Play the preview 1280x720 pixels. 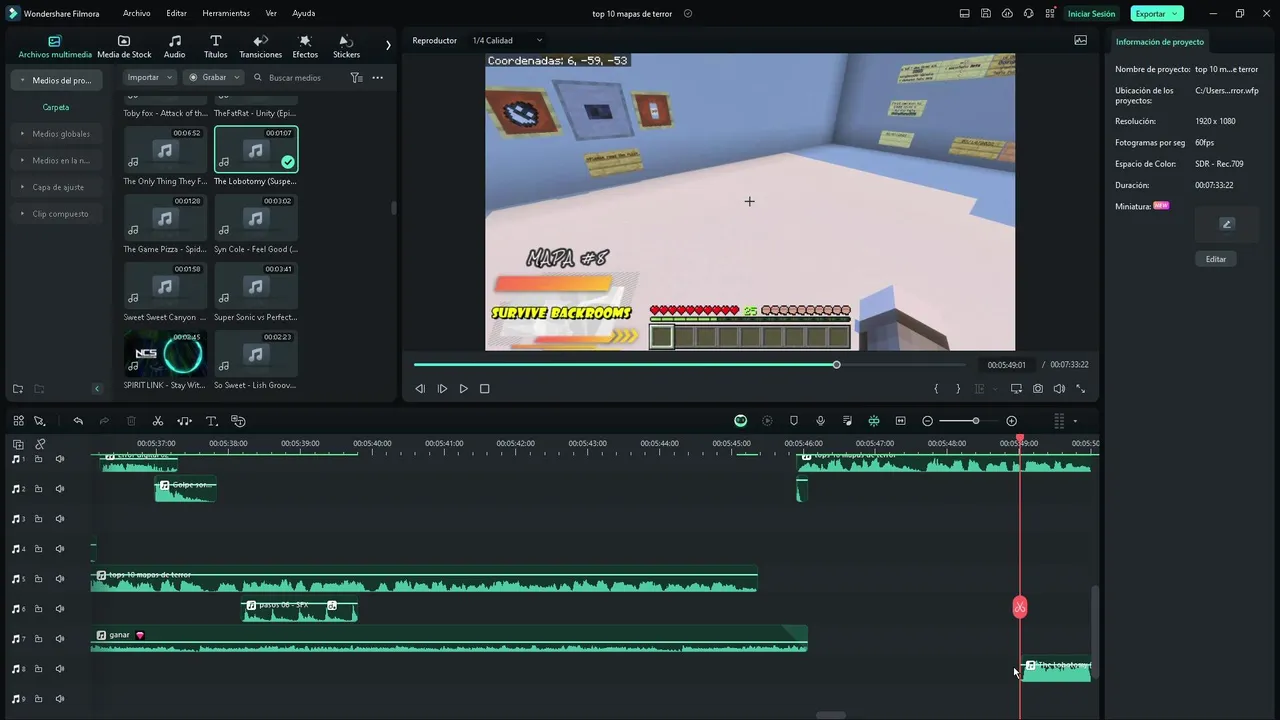[463, 389]
